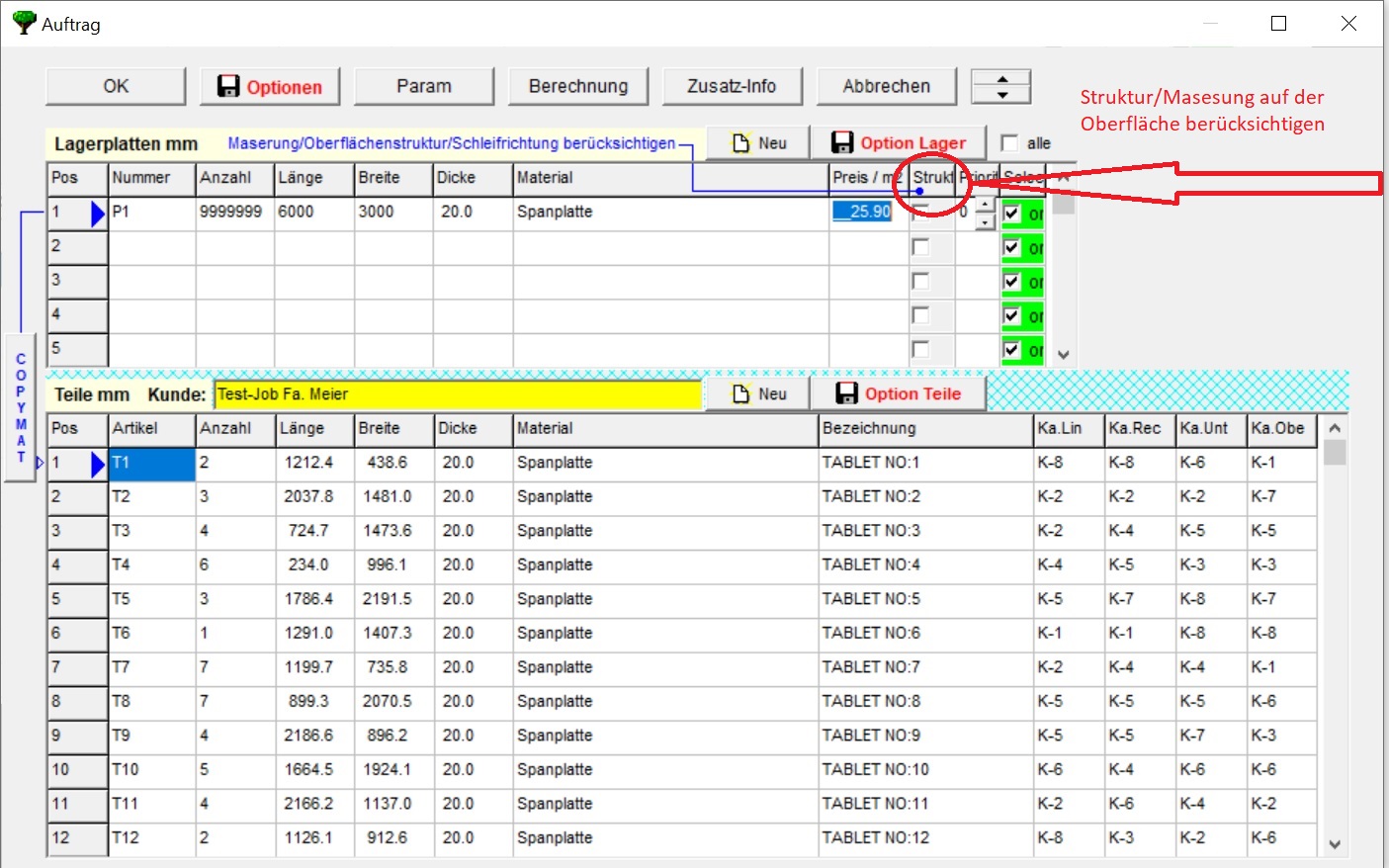
Task: Click the Bezeichnung column header
Action: click(x=925, y=429)
